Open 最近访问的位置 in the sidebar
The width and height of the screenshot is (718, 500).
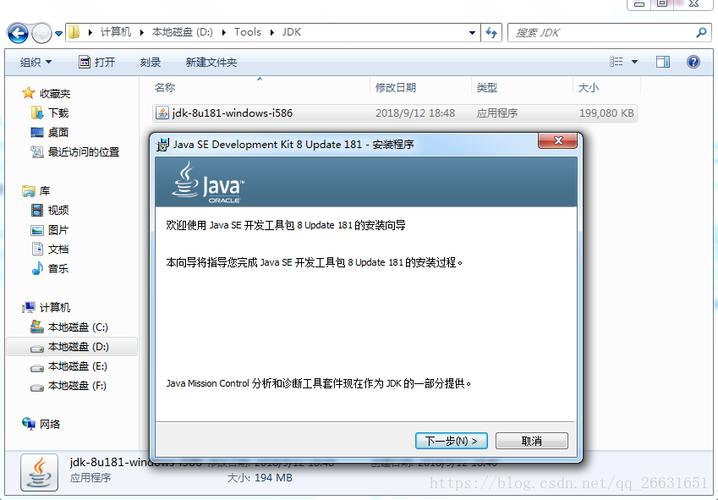pos(75,152)
